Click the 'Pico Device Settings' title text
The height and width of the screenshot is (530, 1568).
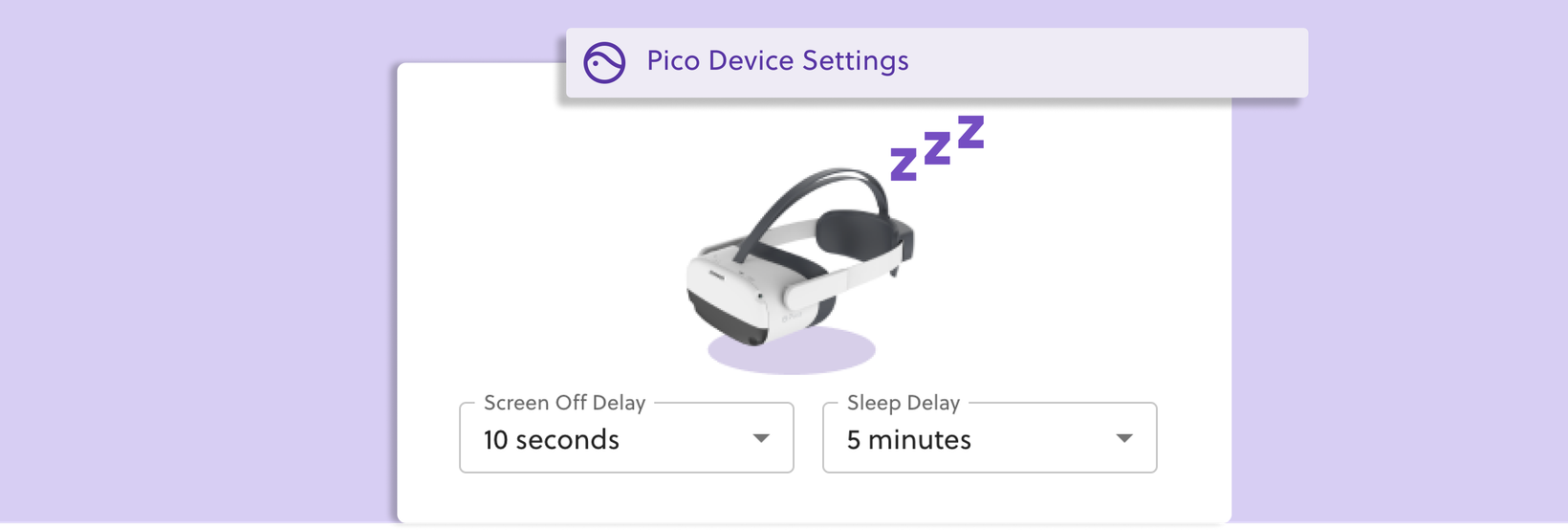[x=777, y=61]
